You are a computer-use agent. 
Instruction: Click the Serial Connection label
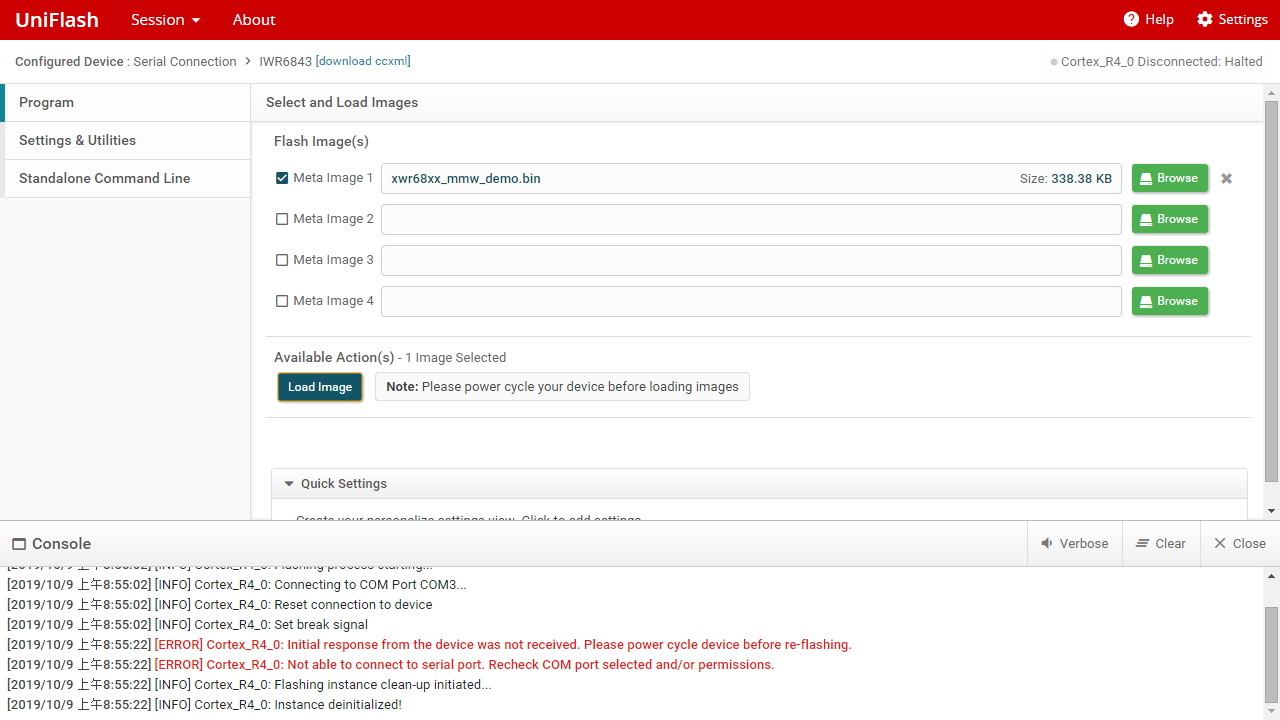click(x=185, y=61)
